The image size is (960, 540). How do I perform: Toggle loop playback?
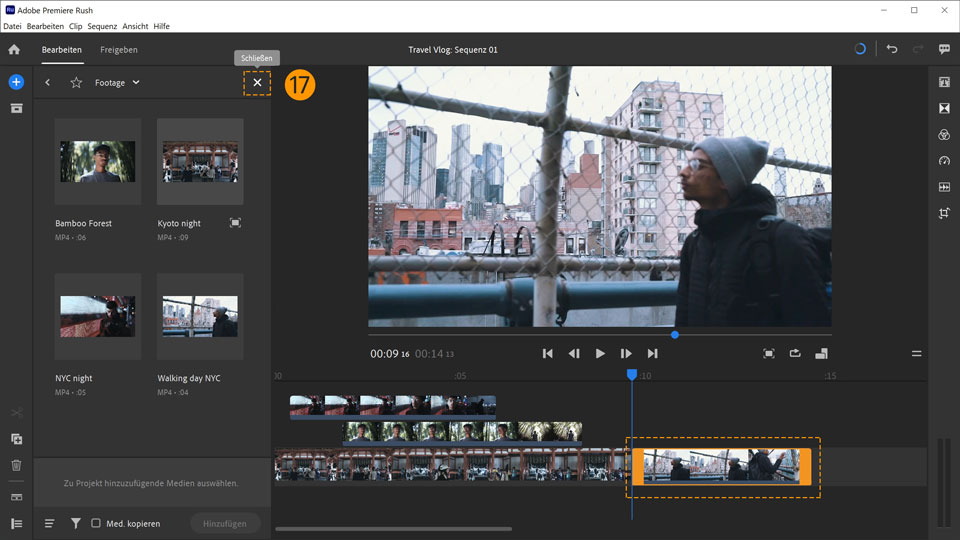click(795, 353)
